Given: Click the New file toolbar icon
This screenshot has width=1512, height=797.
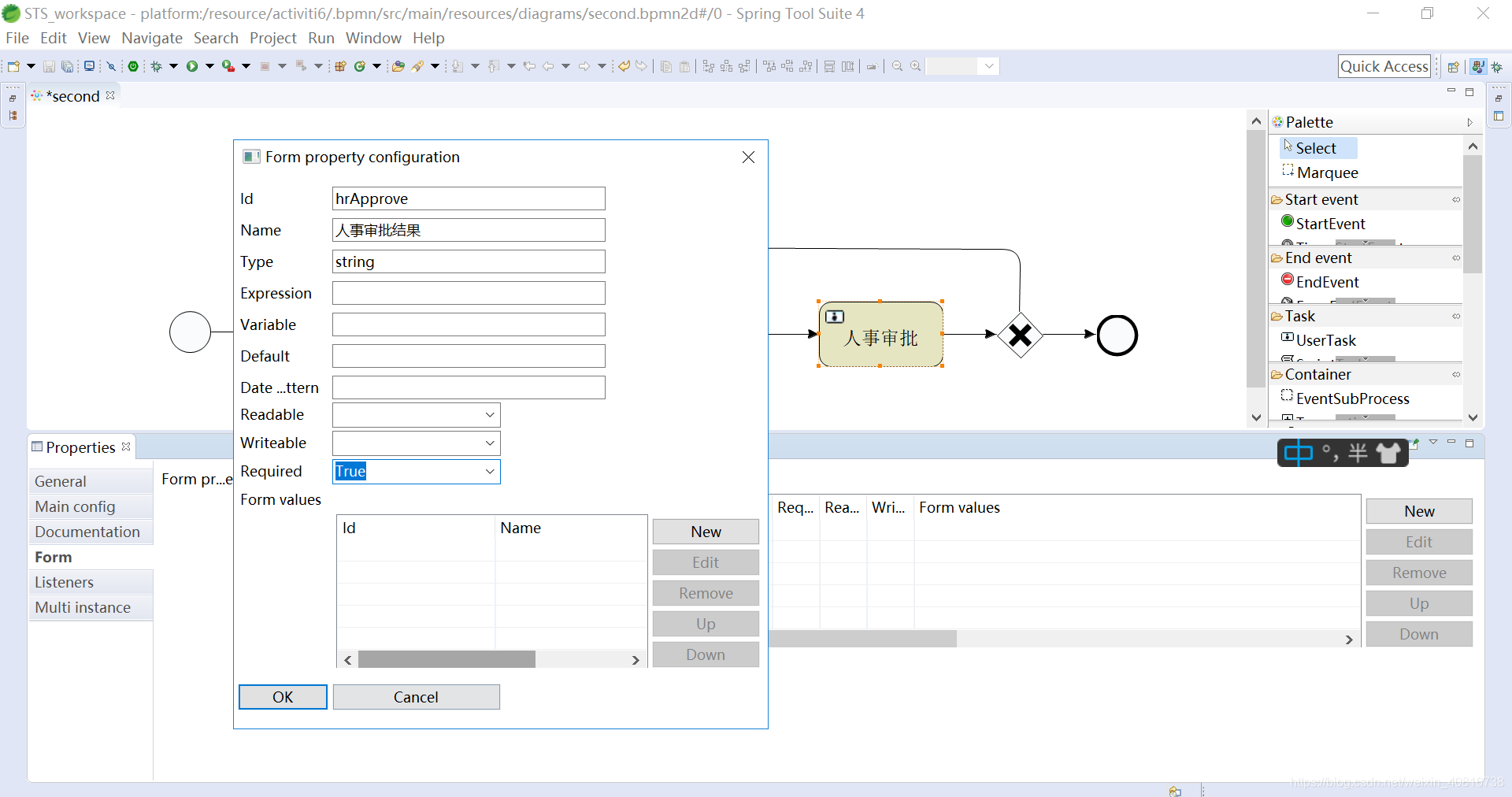Looking at the screenshot, I should 13,67.
